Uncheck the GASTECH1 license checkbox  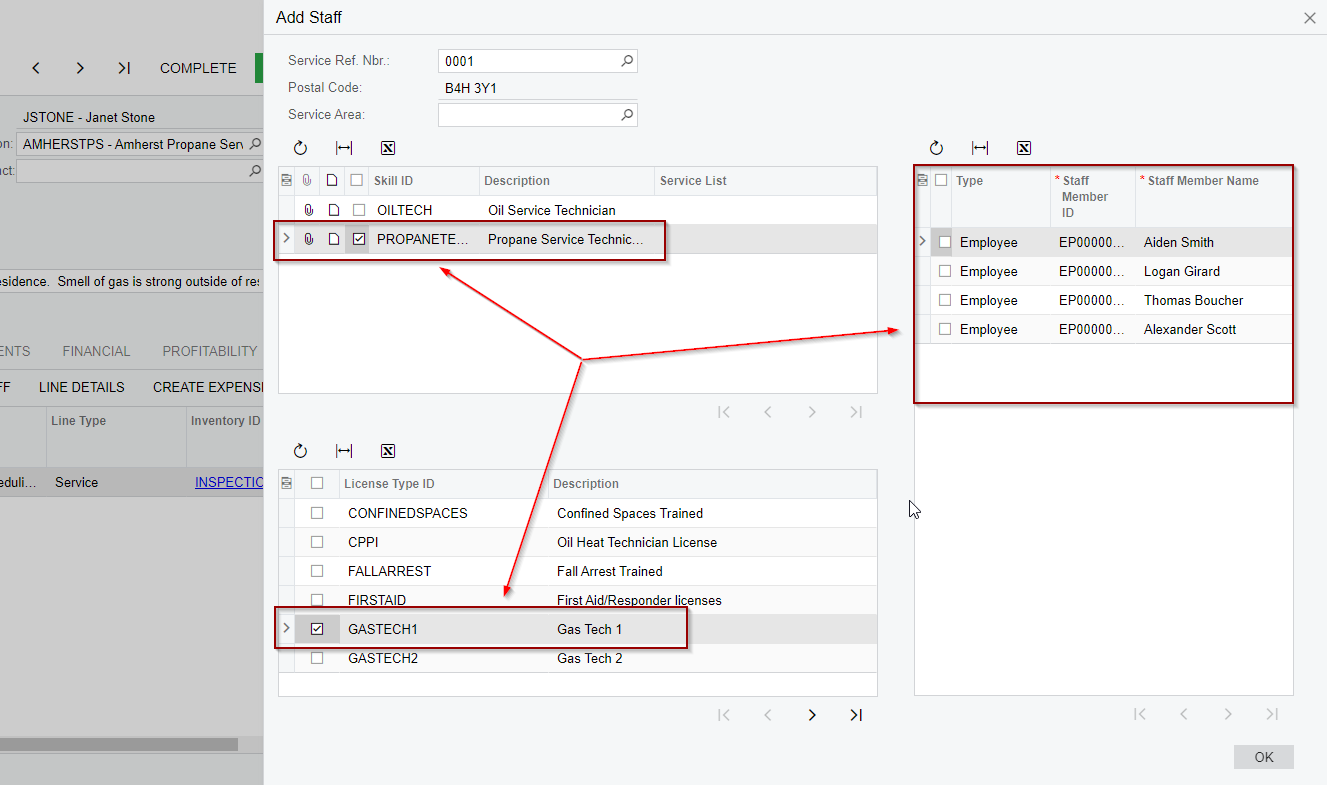coord(317,629)
